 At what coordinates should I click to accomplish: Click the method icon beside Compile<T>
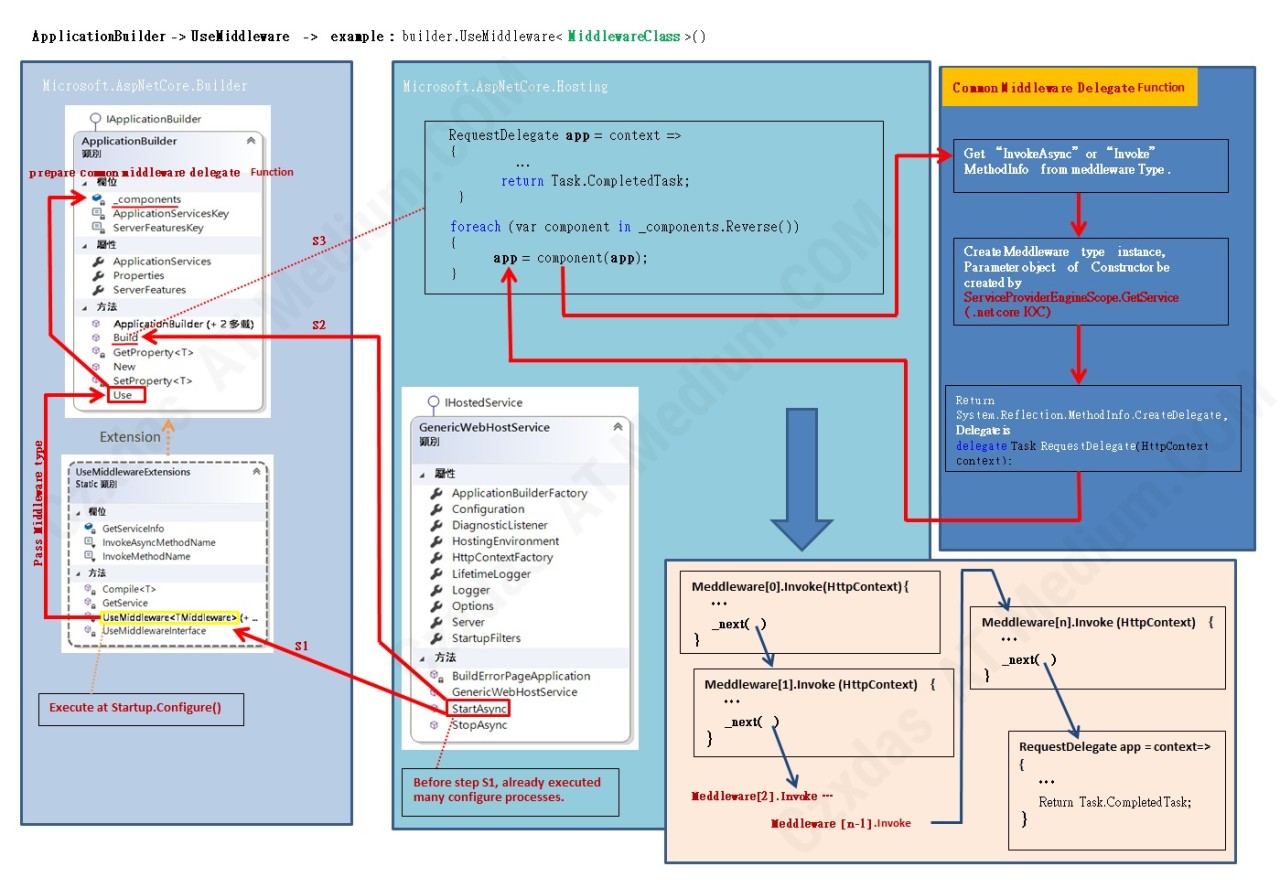tap(89, 589)
